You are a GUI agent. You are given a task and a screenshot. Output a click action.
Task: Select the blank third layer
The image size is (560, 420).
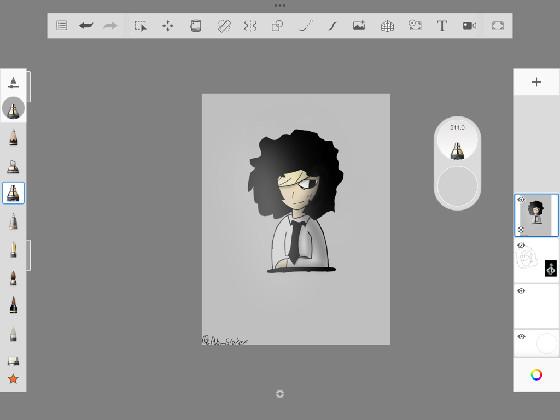536,306
